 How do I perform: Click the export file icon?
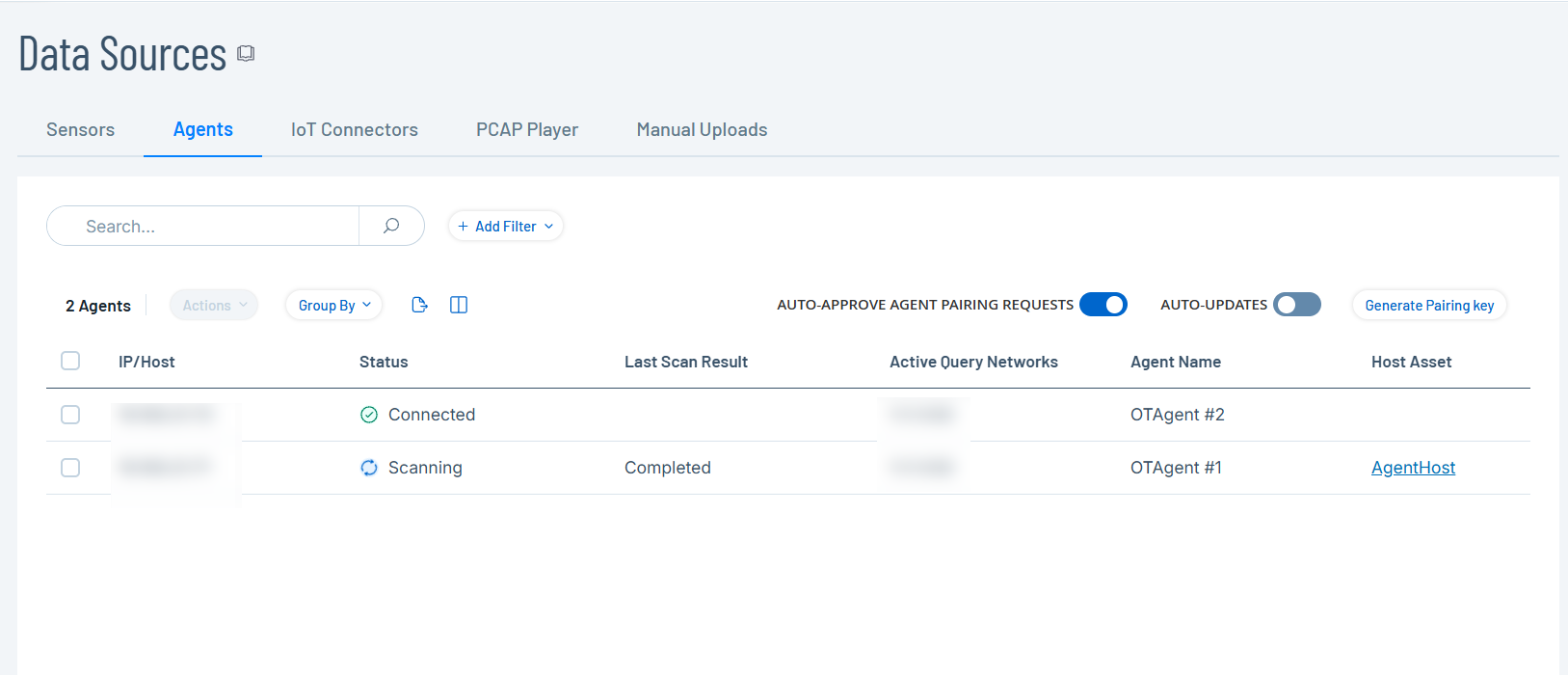419,305
